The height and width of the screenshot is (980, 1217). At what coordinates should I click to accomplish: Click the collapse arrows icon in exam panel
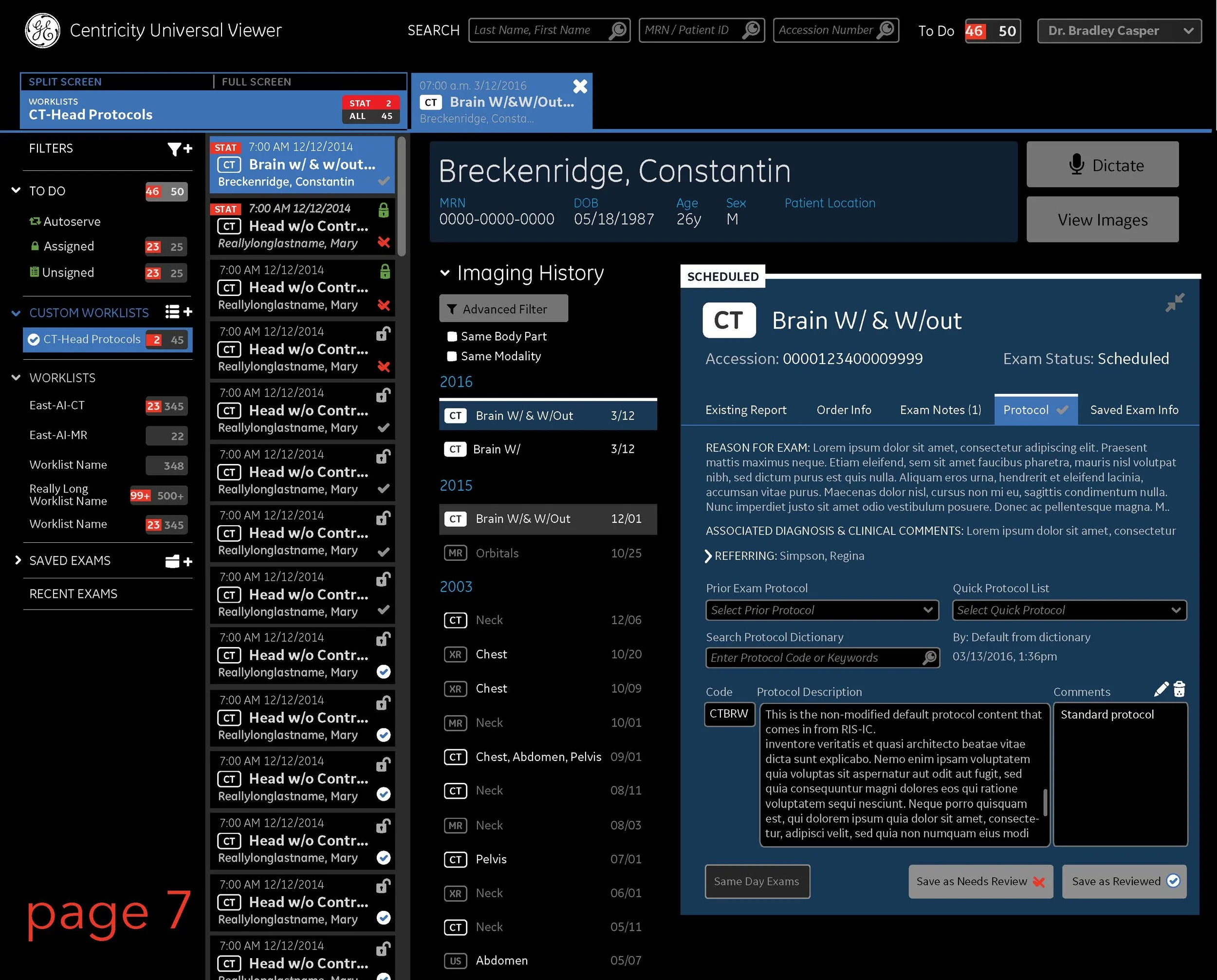pyautogui.click(x=1175, y=302)
